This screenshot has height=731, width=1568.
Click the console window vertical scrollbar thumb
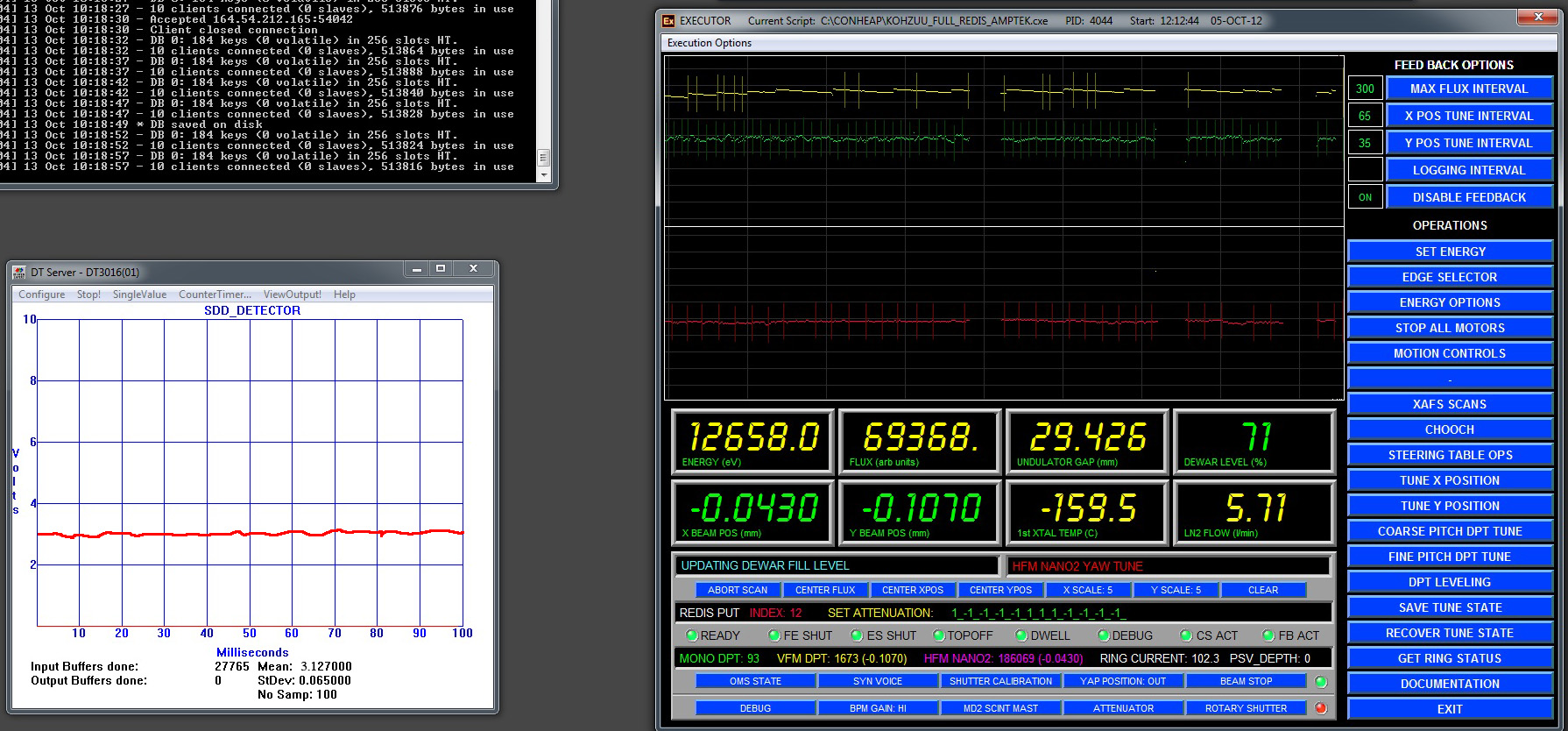click(543, 158)
